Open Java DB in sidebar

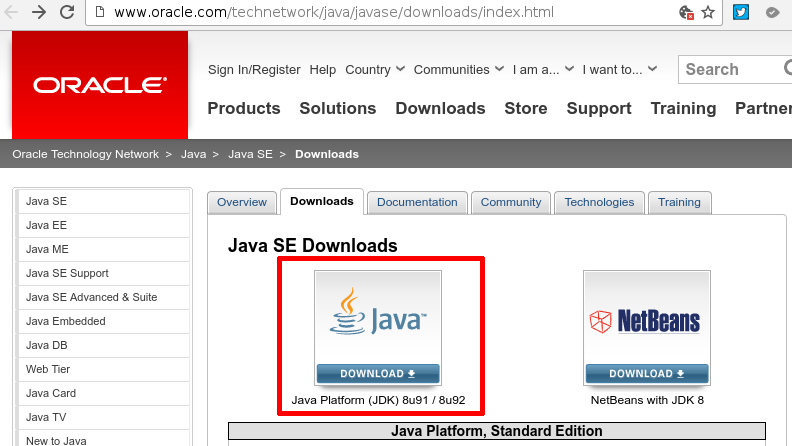coord(104,345)
